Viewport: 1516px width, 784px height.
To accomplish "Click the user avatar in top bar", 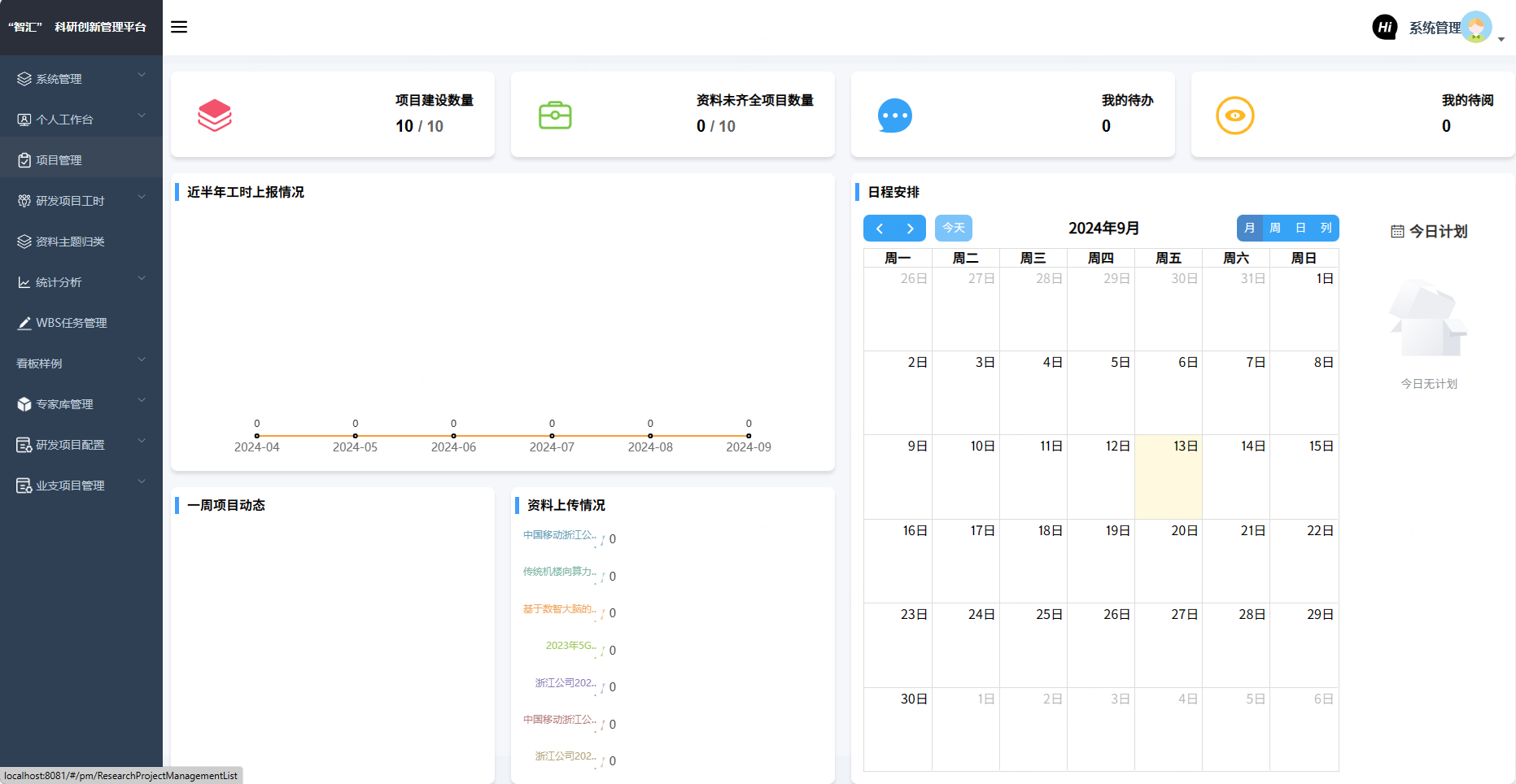I will point(1476,27).
